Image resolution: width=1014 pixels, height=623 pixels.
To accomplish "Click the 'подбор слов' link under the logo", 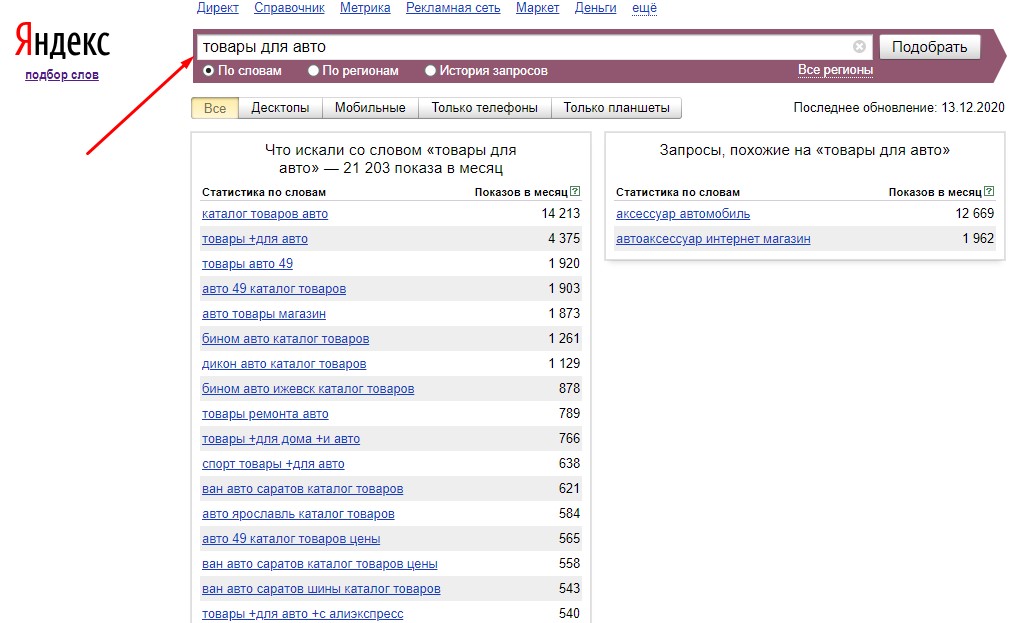I will (62, 75).
